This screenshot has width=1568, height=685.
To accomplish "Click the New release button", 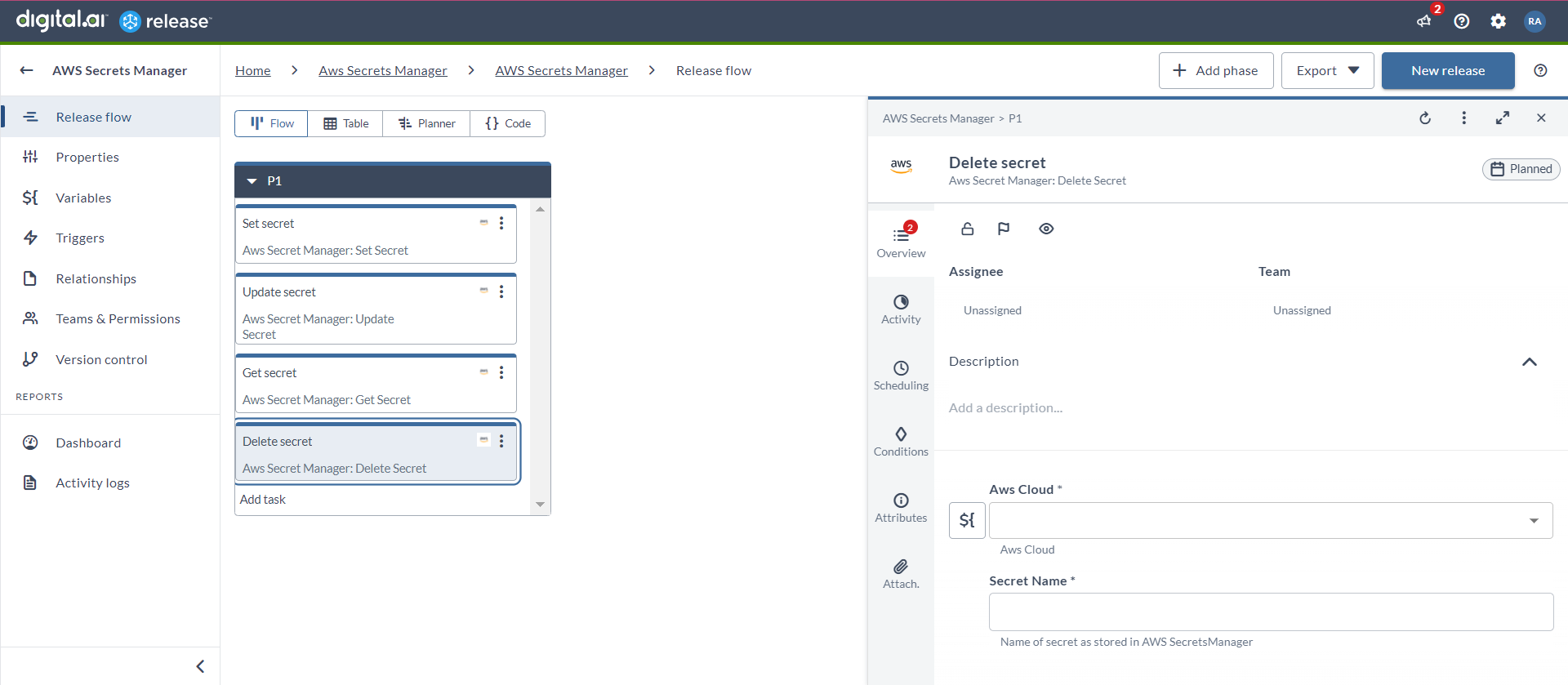I will pos(1447,71).
